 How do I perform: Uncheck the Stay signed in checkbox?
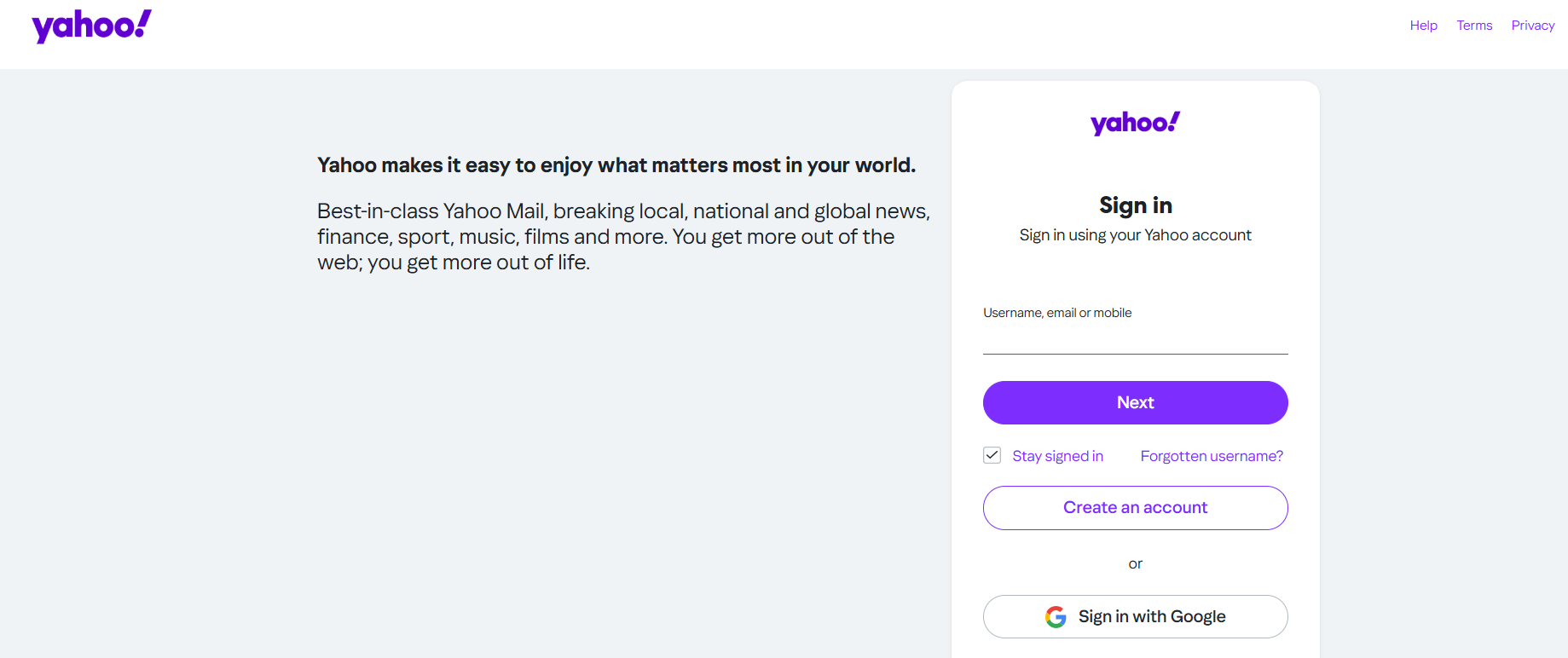coord(992,455)
